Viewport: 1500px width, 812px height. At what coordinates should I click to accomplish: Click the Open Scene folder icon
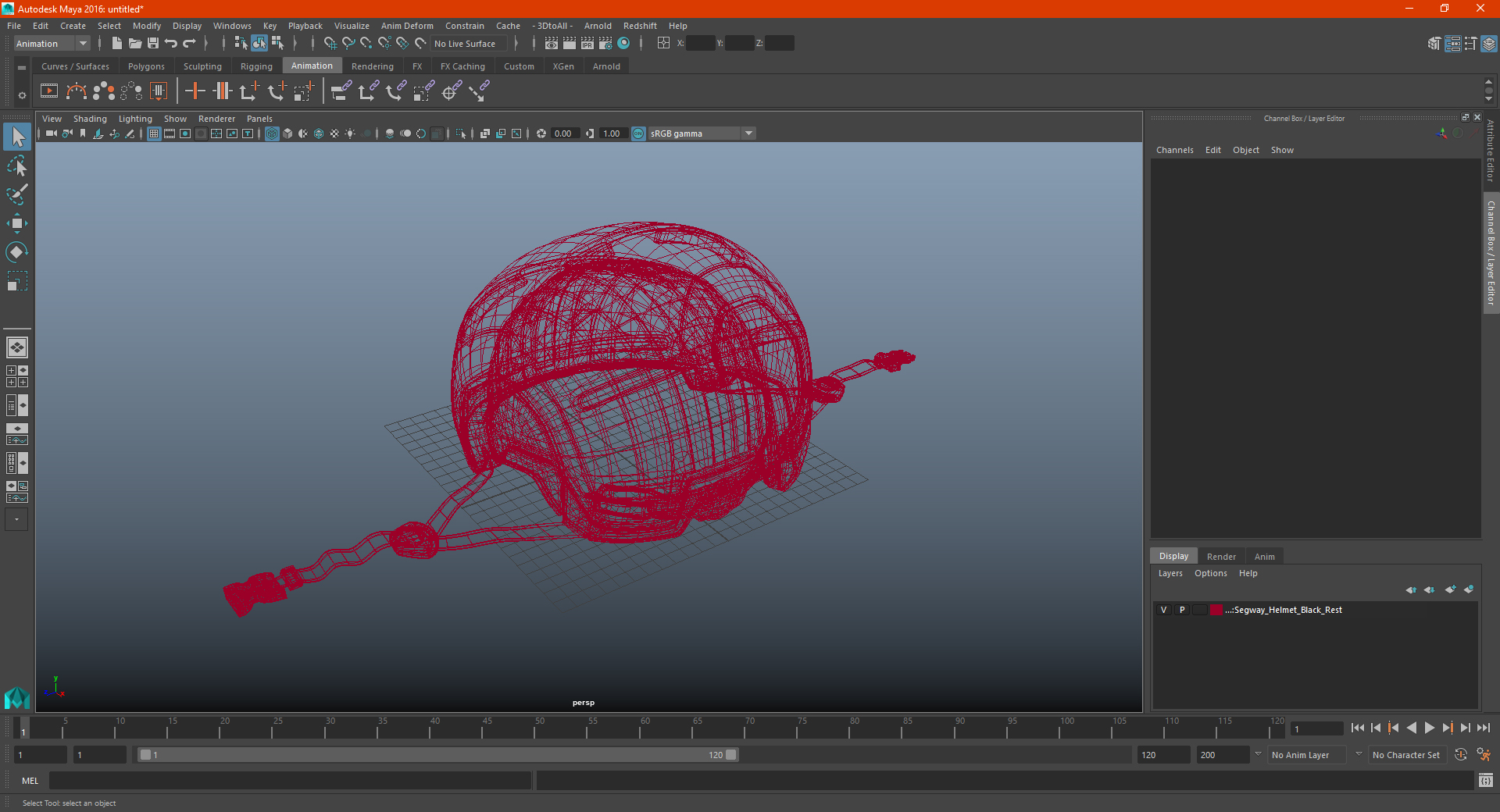tap(134, 44)
